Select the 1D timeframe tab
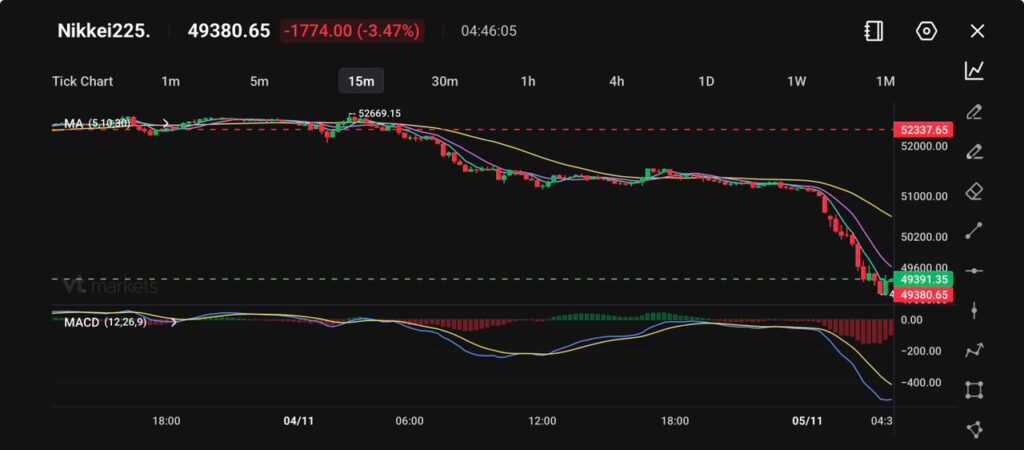Viewport: 1024px width, 450px height. pyautogui.click(x=706, y=81)
